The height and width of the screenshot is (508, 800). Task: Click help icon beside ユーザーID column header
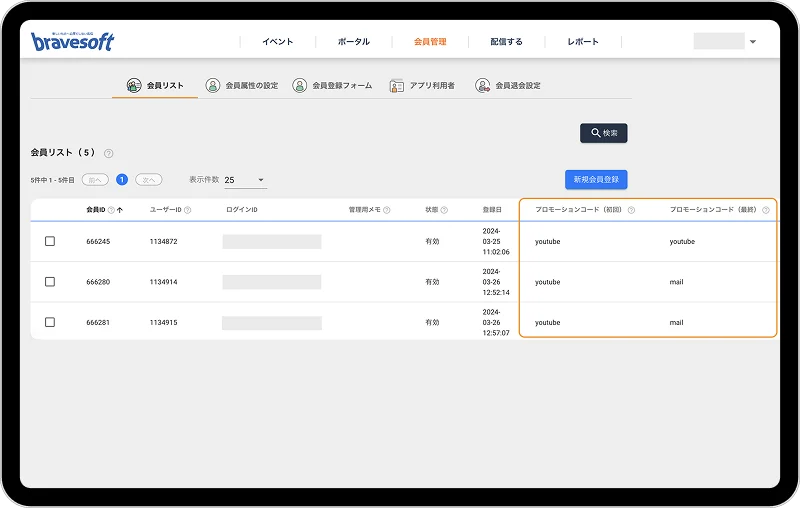click(187, 210)
